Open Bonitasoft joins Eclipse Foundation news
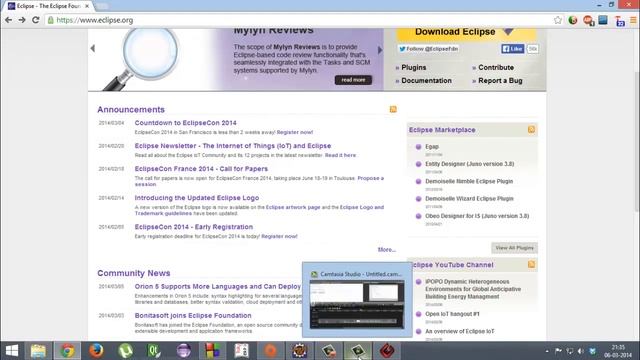 193,316
